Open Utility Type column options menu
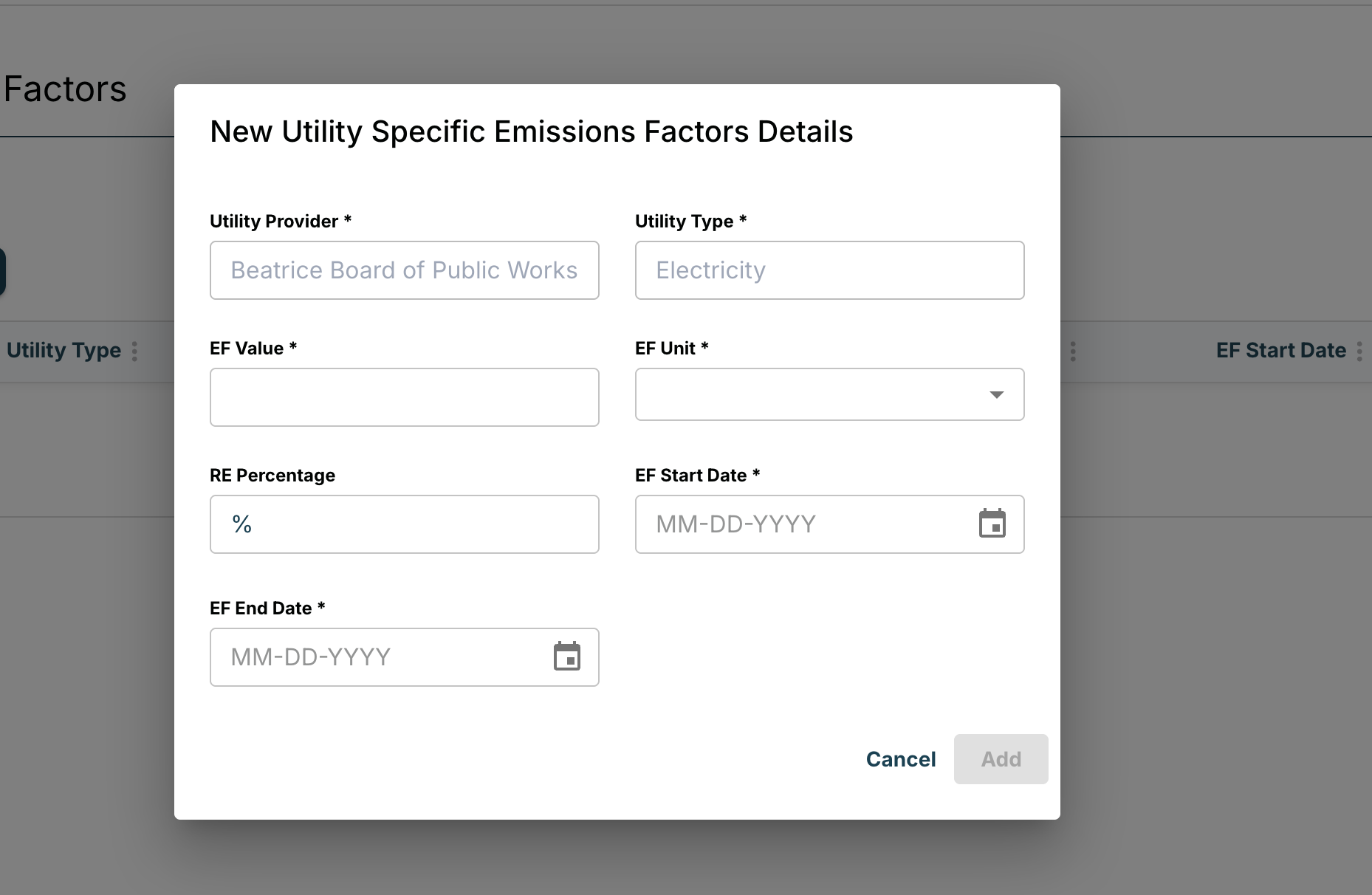This screenshot has height=895, width=1372. click(134, 351)
